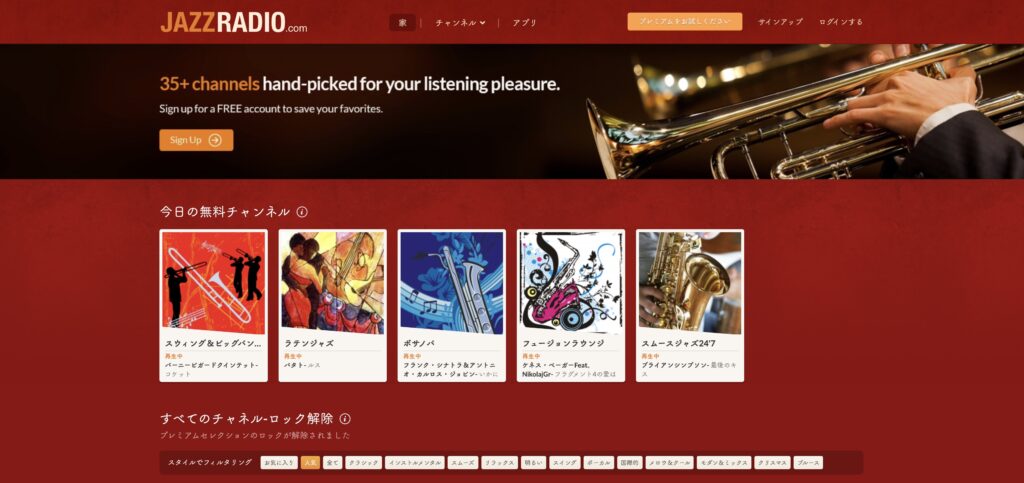Toggle the highlighted 人気 style filter
Image resolution: width=1024 pixels, height=483 pixels.
click(x=310, y=463)
